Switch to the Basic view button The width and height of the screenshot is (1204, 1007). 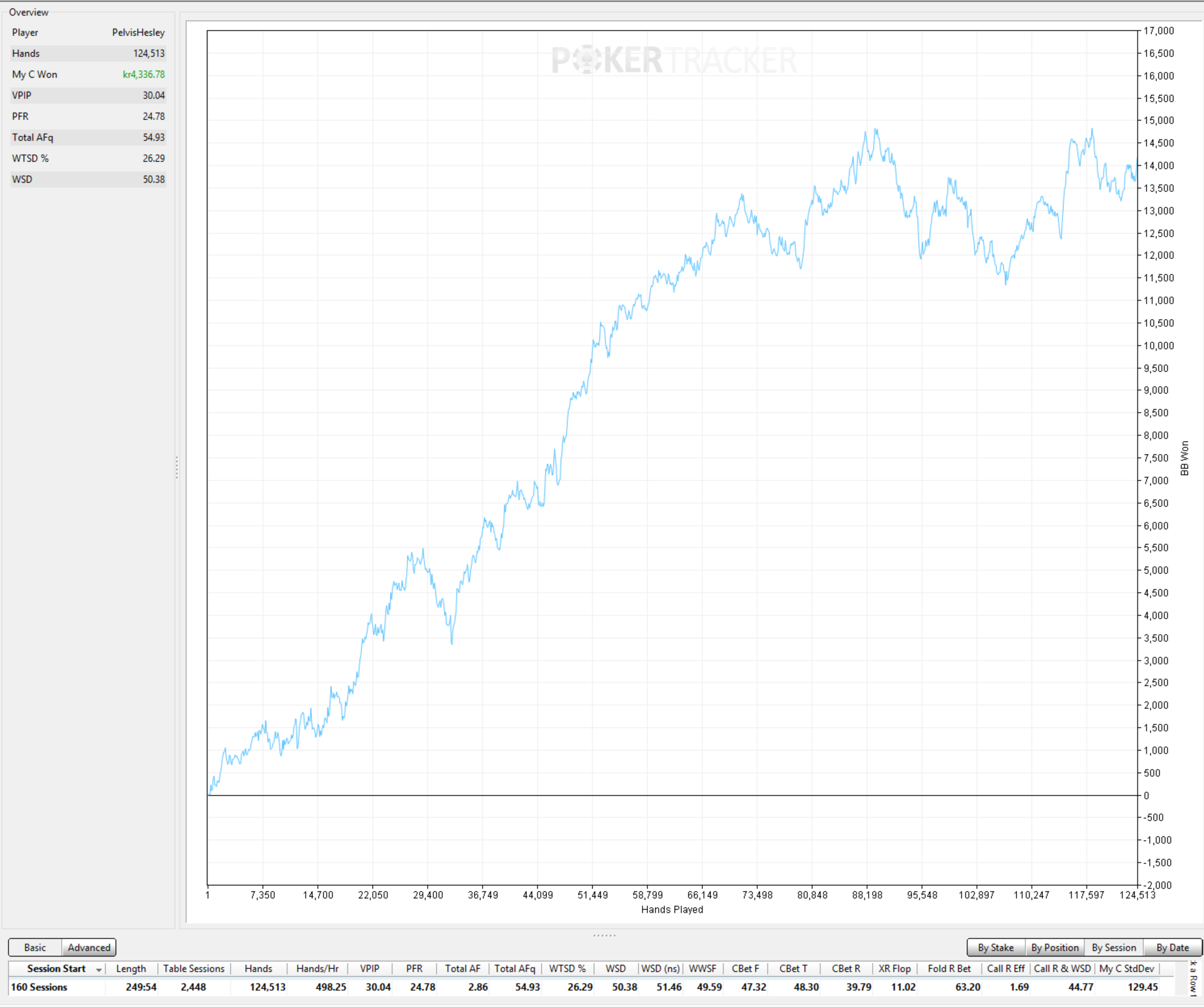pos(35,948)
